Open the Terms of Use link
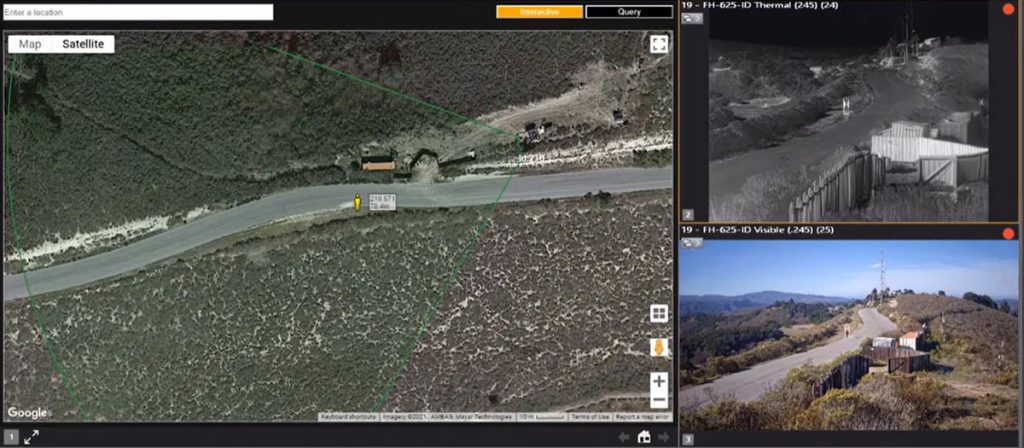1024x448 pixels. tap(589, 416)
